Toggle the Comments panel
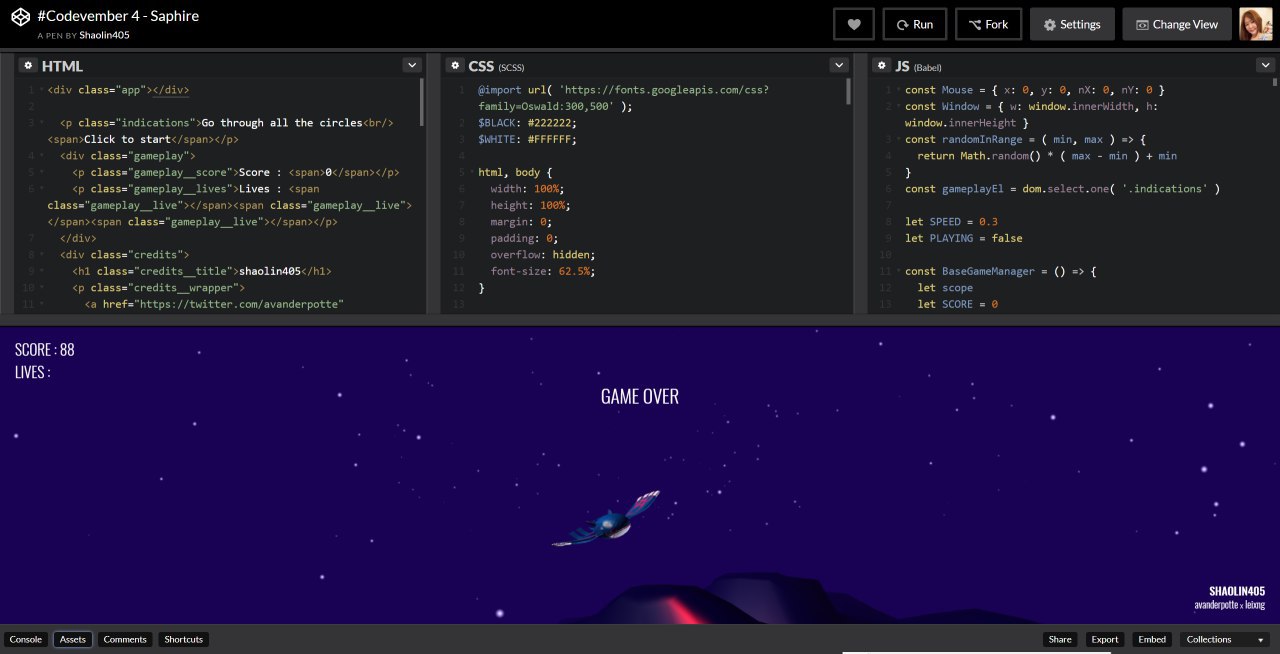 pos(125,639)
